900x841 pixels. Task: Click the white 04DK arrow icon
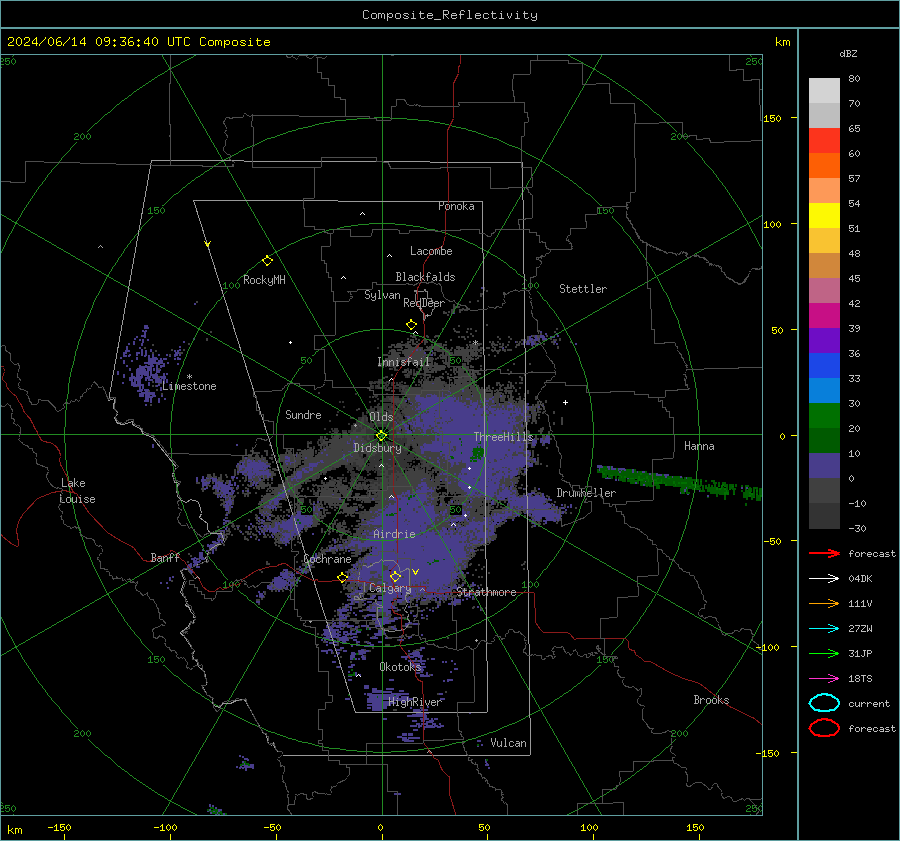[x=824, y=578]
